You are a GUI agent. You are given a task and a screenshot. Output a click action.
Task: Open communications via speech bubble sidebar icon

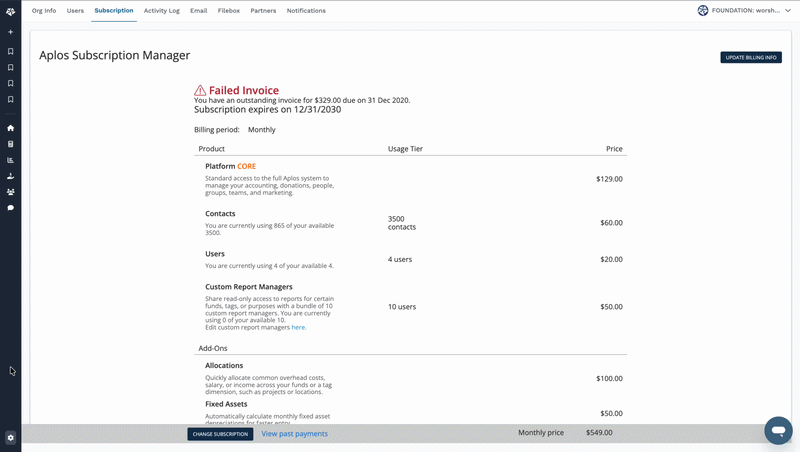point(10,208)
